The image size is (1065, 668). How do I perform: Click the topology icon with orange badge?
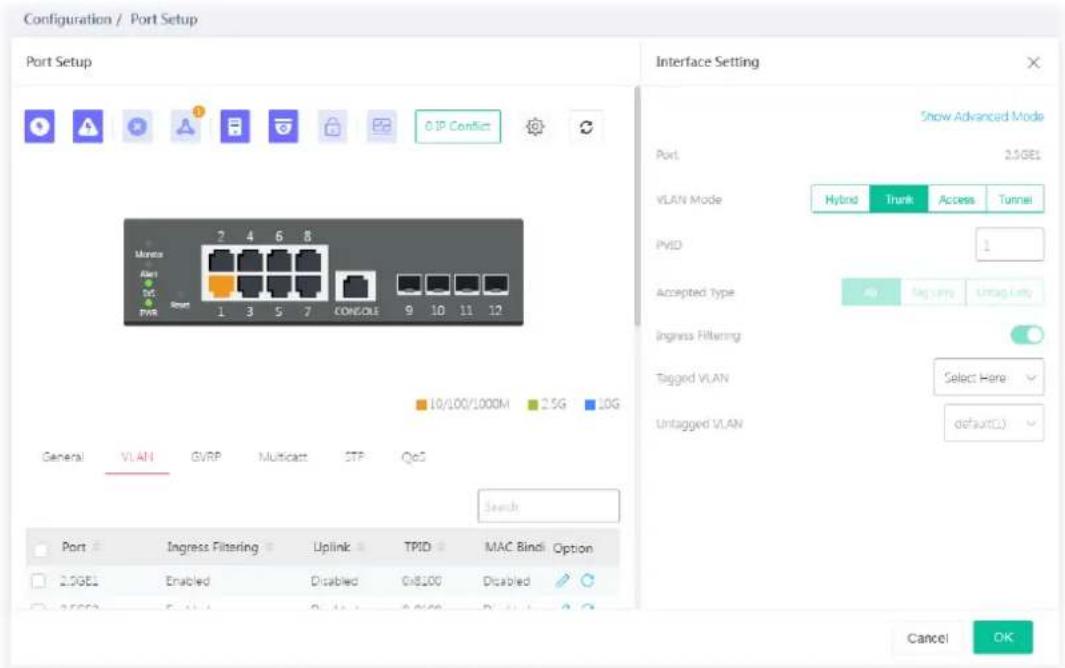pos(186,126)
